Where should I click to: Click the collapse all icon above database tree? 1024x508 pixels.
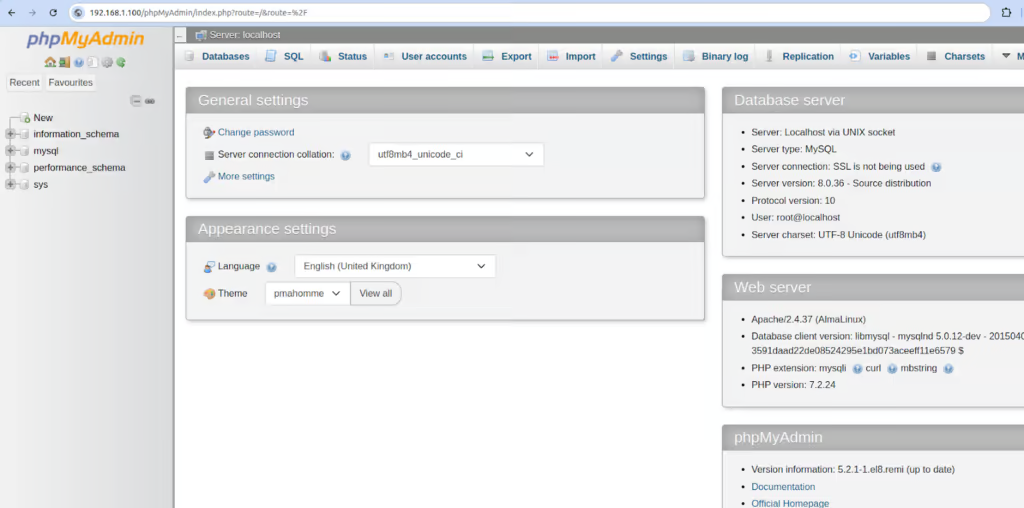(x=136, y=101)
